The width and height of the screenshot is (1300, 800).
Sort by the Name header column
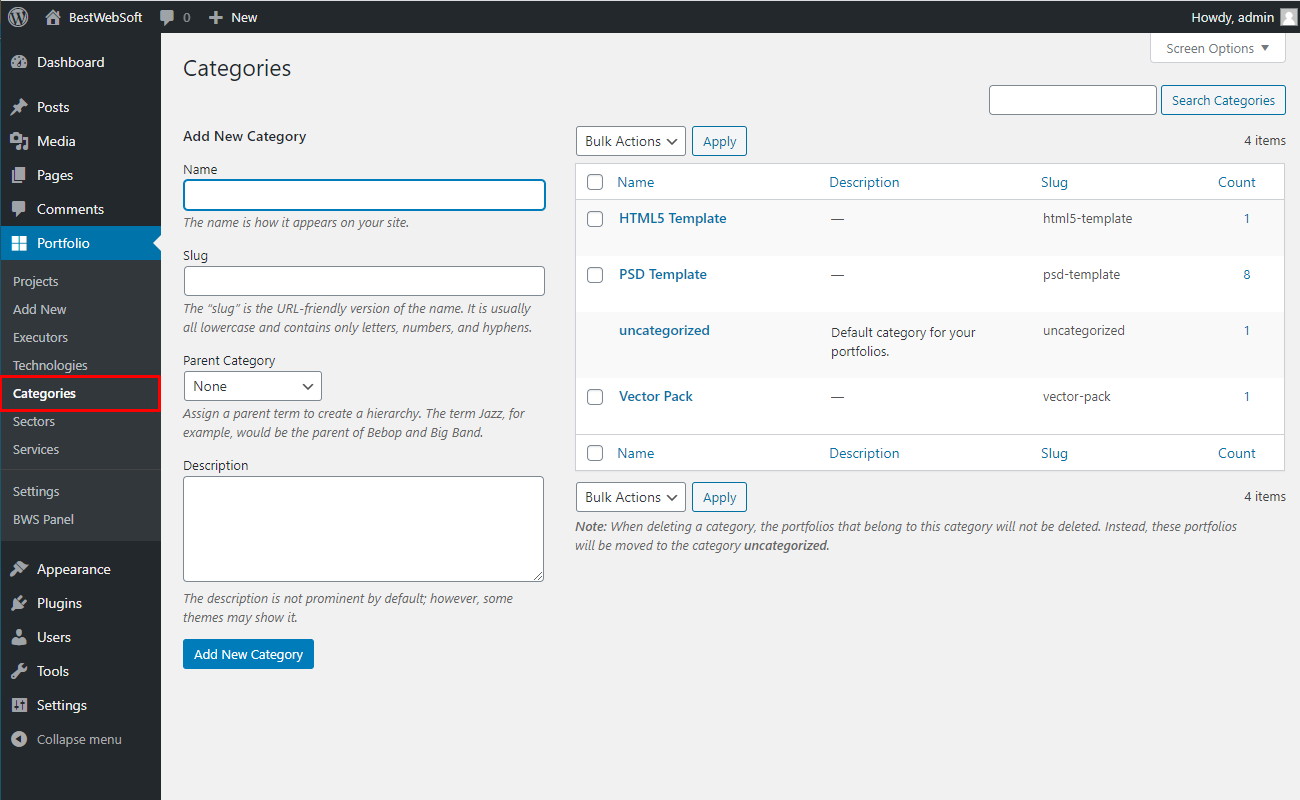[x=636, y=182]
